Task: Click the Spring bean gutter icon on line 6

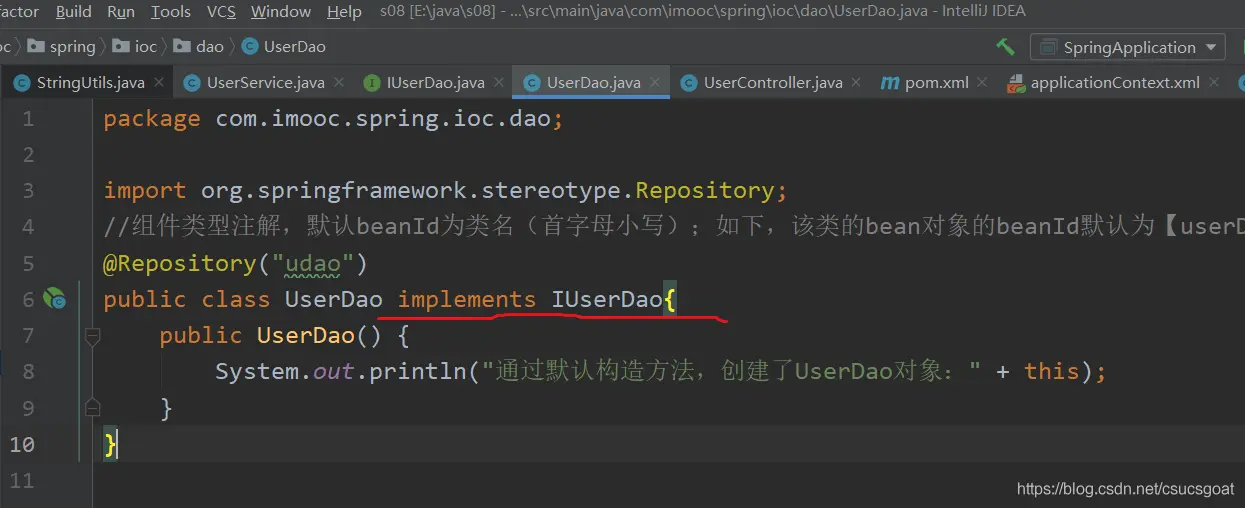Action: pos(54,298)
